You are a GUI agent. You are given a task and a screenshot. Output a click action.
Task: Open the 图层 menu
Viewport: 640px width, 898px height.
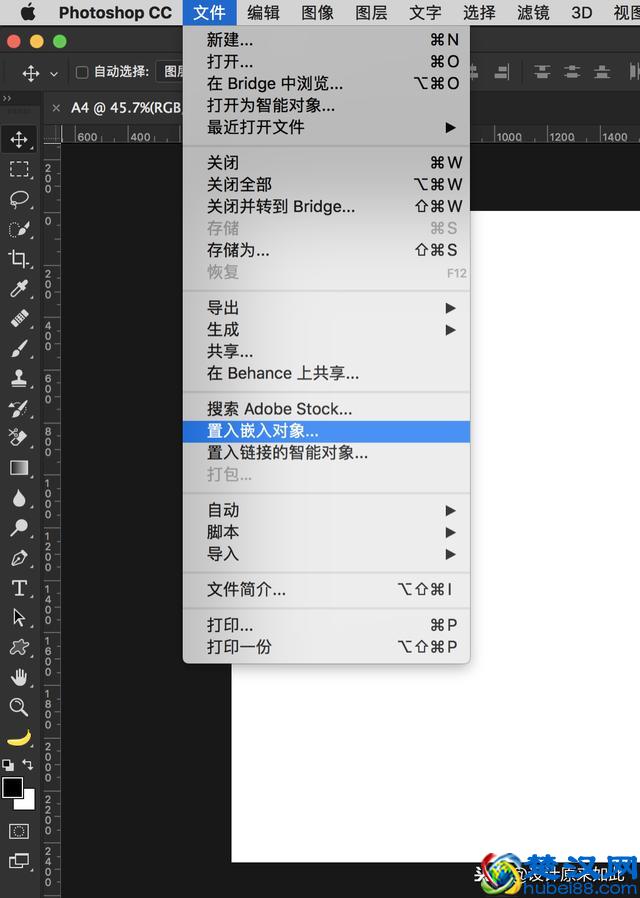(x=372, y=12)
